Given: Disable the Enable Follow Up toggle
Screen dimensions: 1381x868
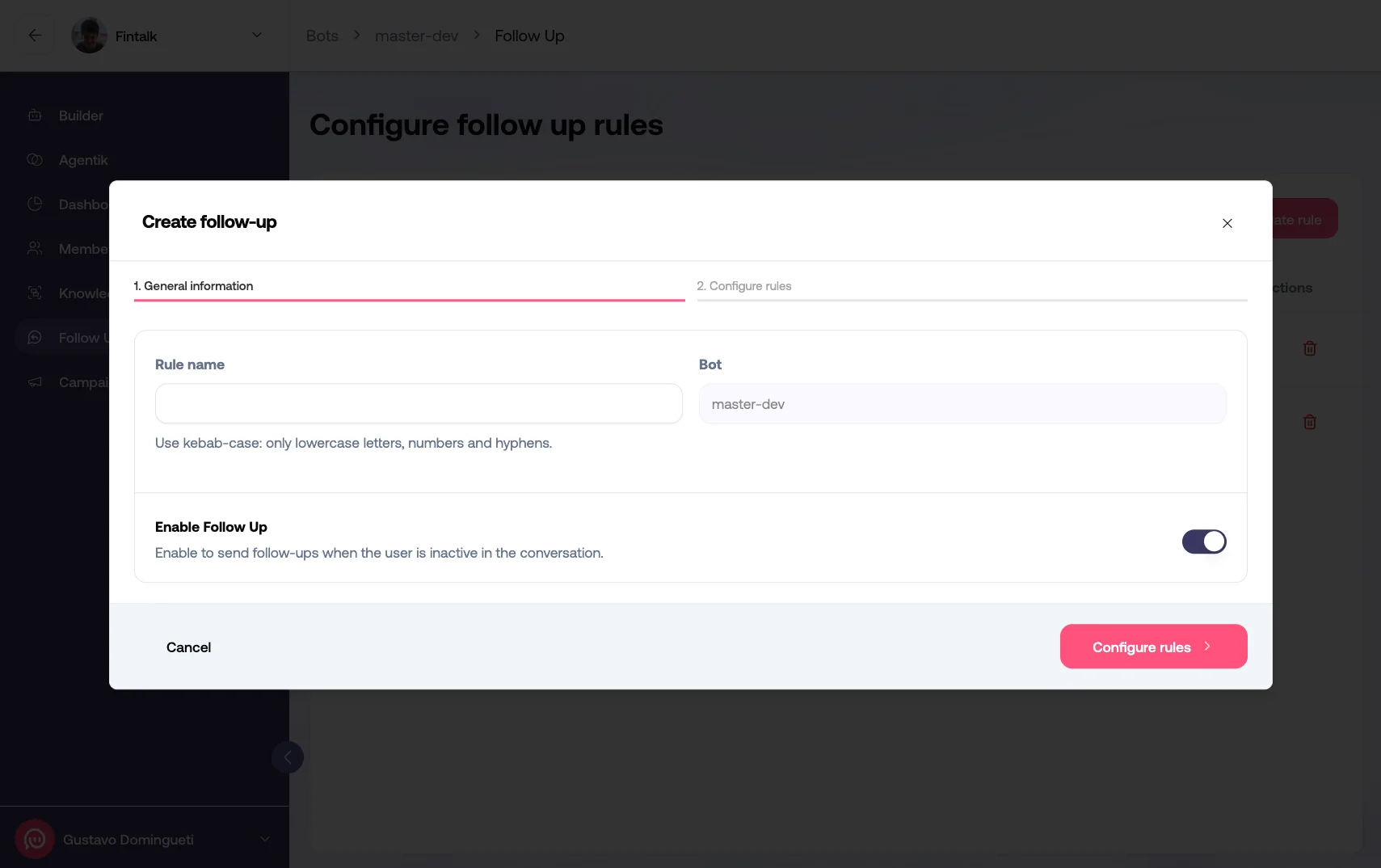Looking at the screenshot, I should (1203, 541).
